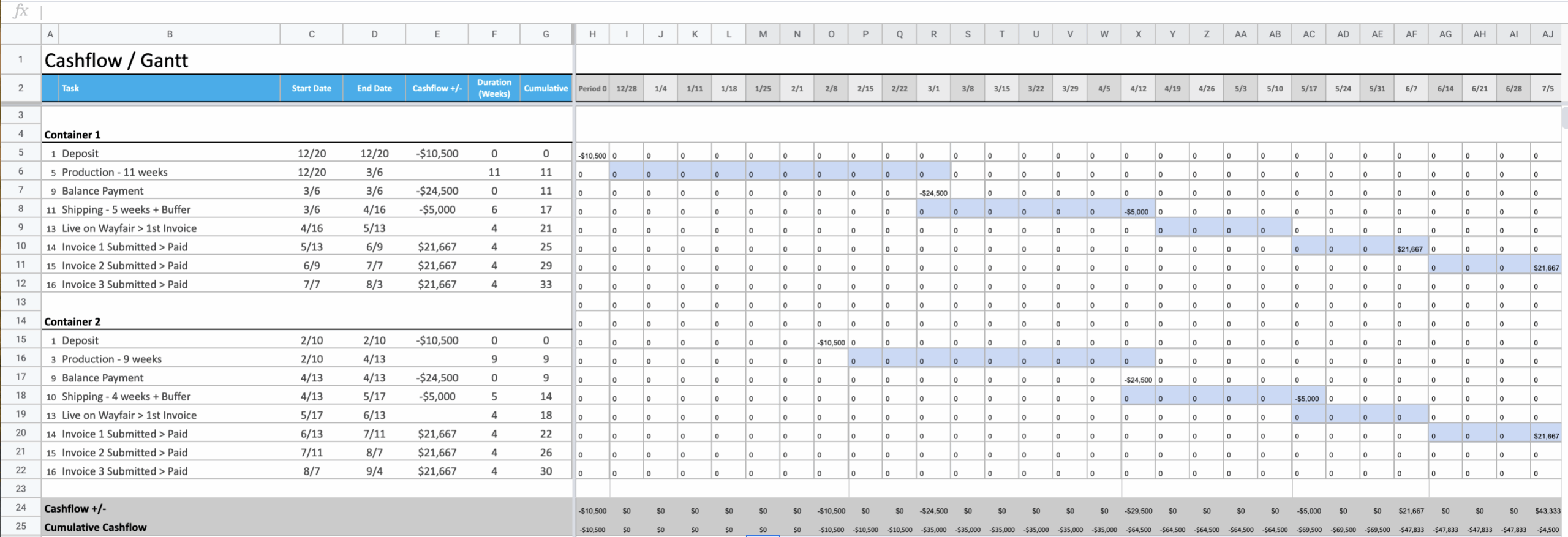
Task: Select column H header
Action: (592, 34)
